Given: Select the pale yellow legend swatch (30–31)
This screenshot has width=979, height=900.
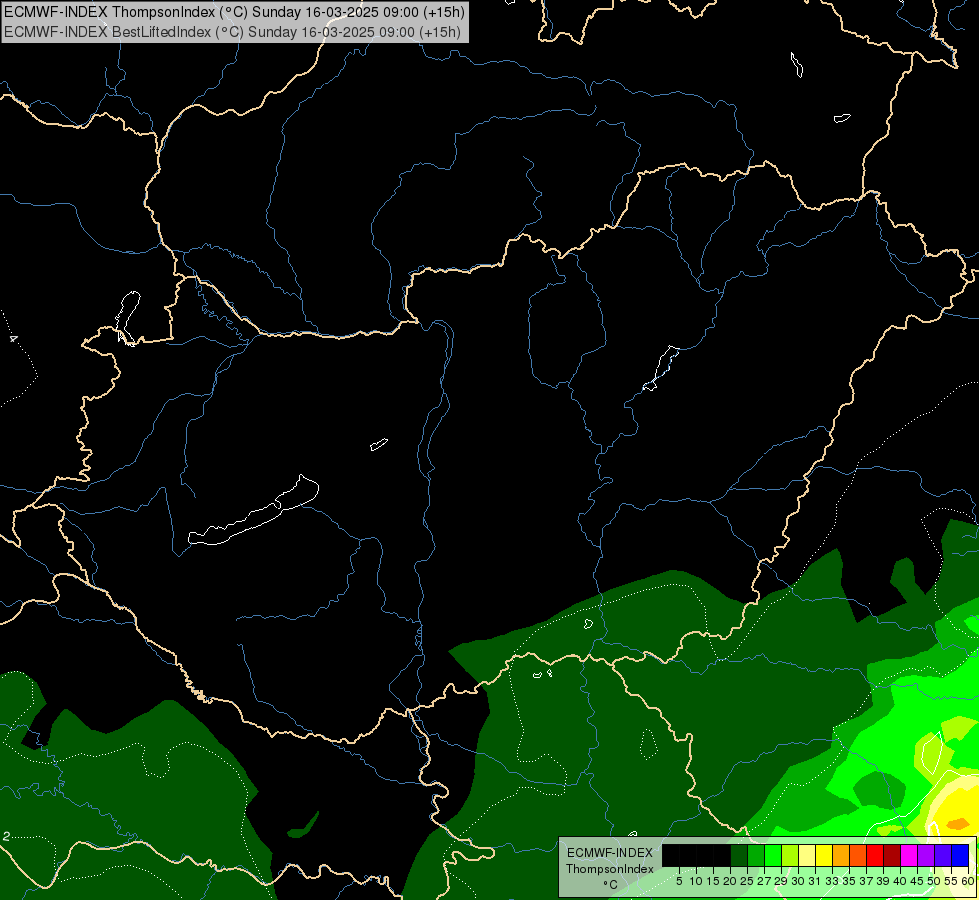Looking at the screenshot, I should (807, 855).
